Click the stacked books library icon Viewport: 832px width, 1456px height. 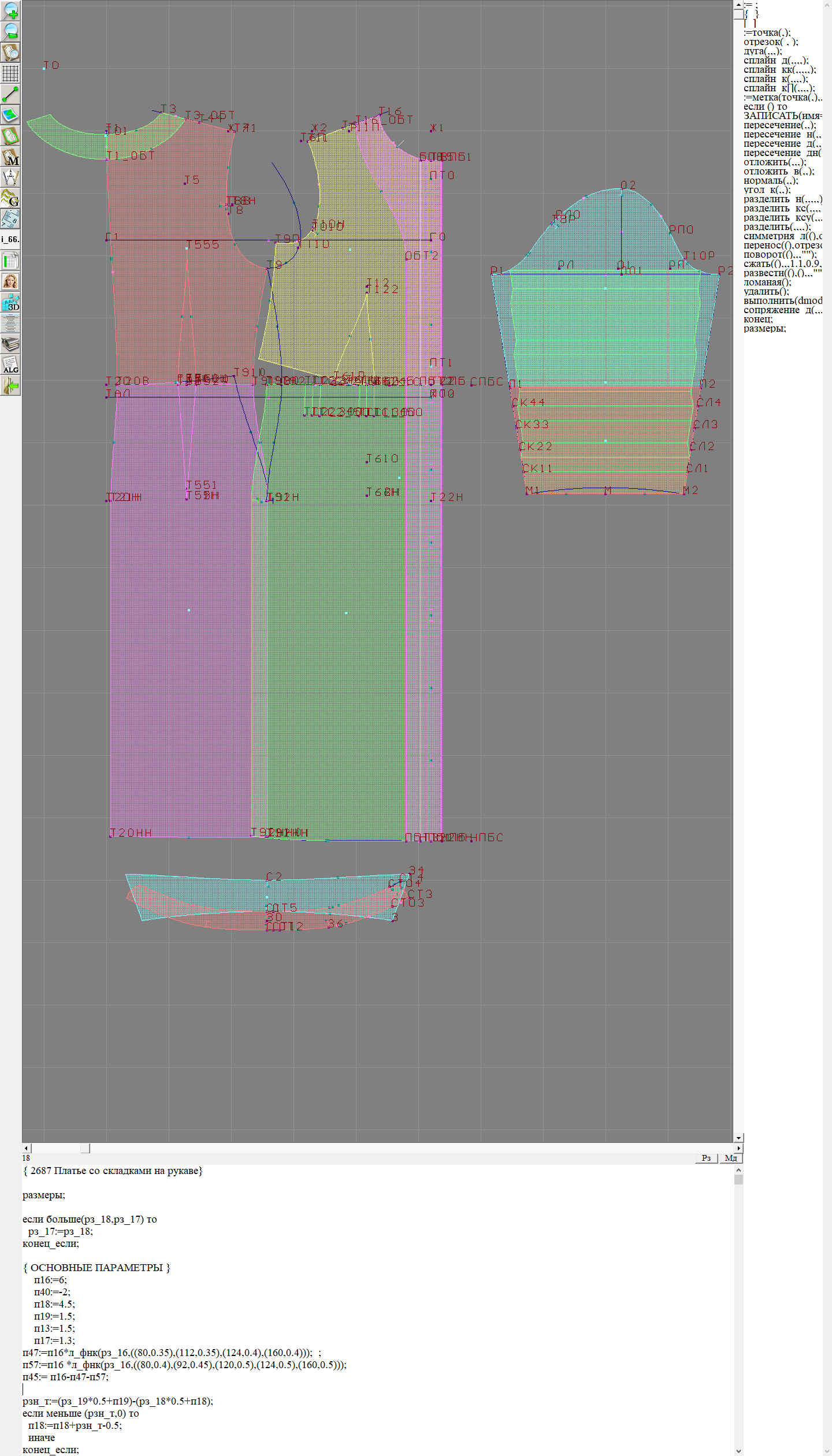[x=10, y=344]
